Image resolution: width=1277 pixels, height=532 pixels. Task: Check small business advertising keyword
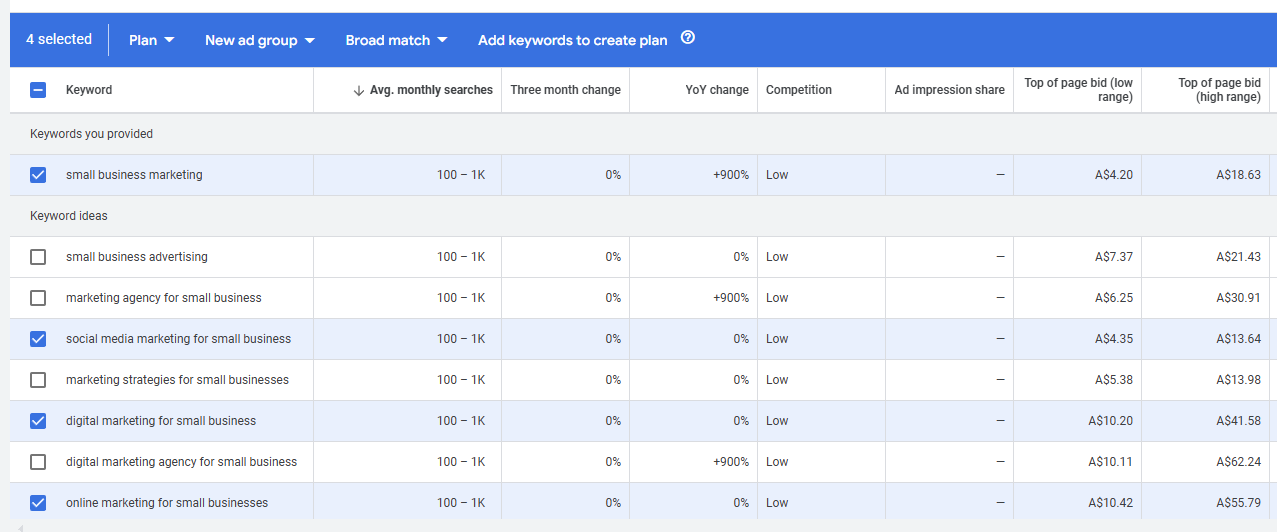pos(38,257)
